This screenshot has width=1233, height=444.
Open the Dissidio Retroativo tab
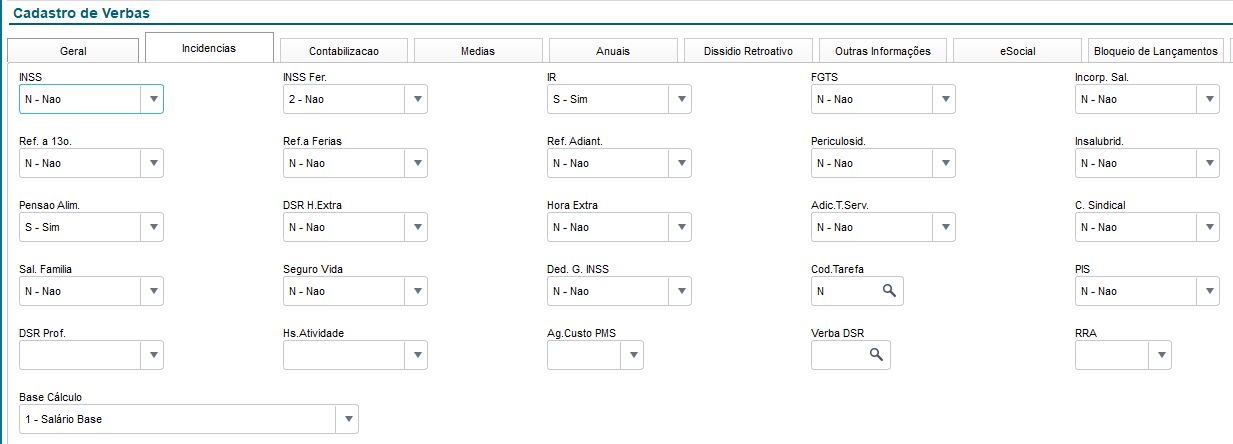(x=748, y=51)
